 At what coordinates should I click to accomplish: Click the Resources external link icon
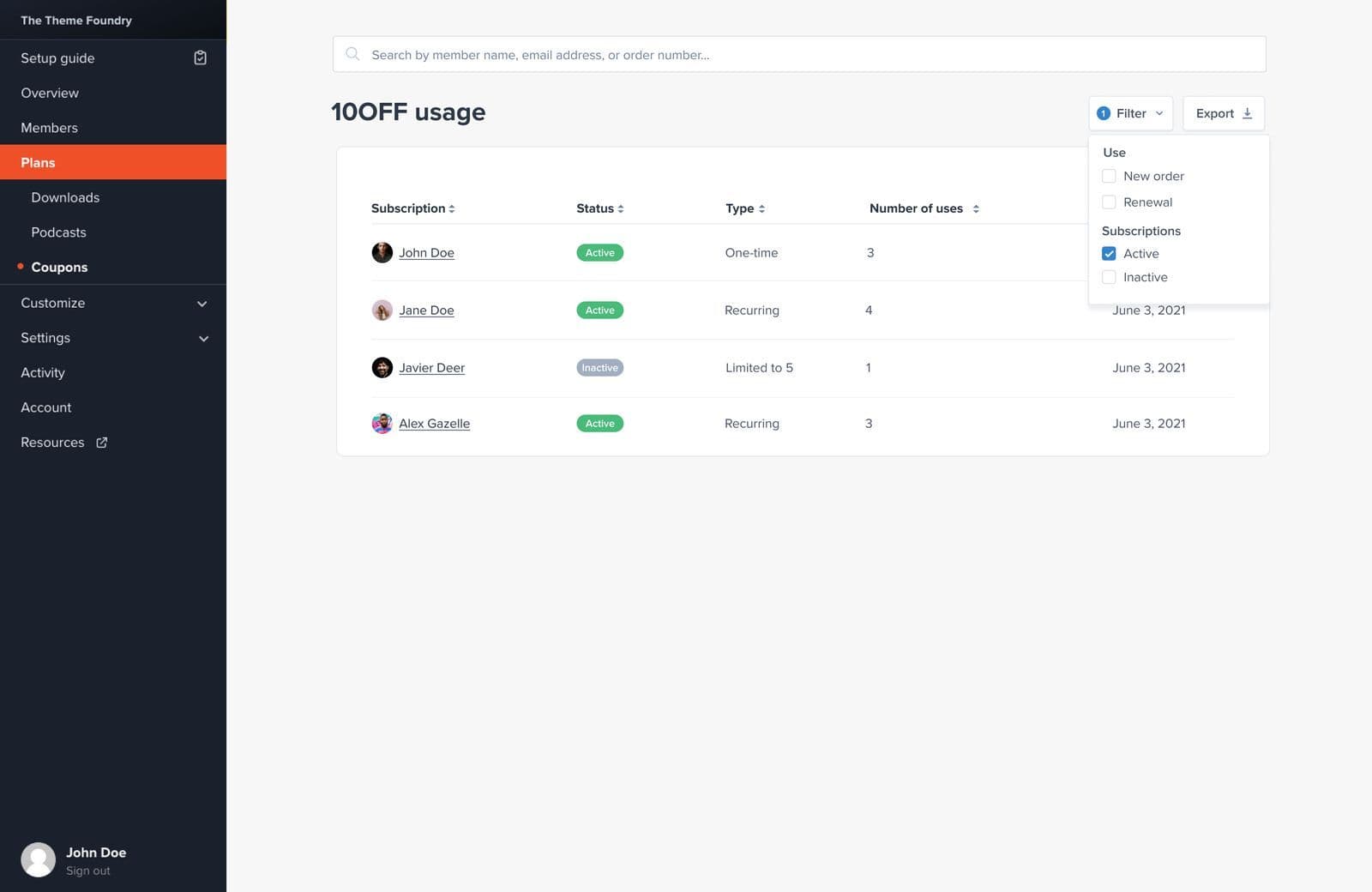[x=102, y=443]
